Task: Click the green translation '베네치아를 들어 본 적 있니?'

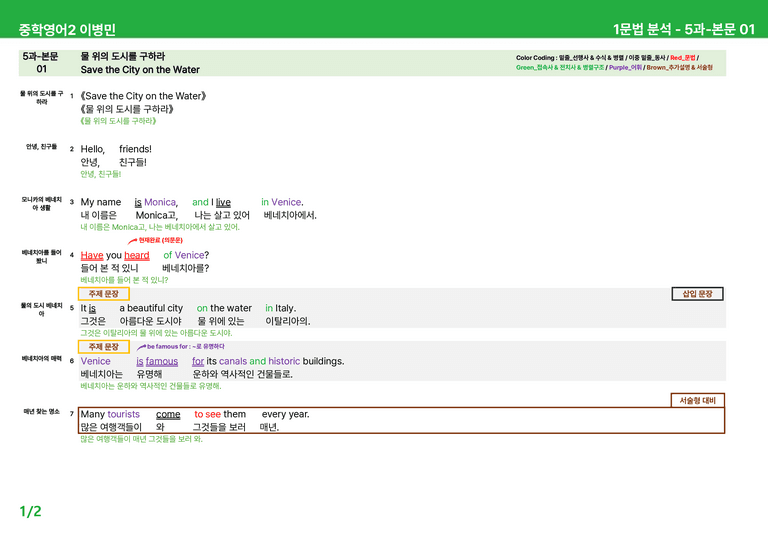Action: coord(124,280)
